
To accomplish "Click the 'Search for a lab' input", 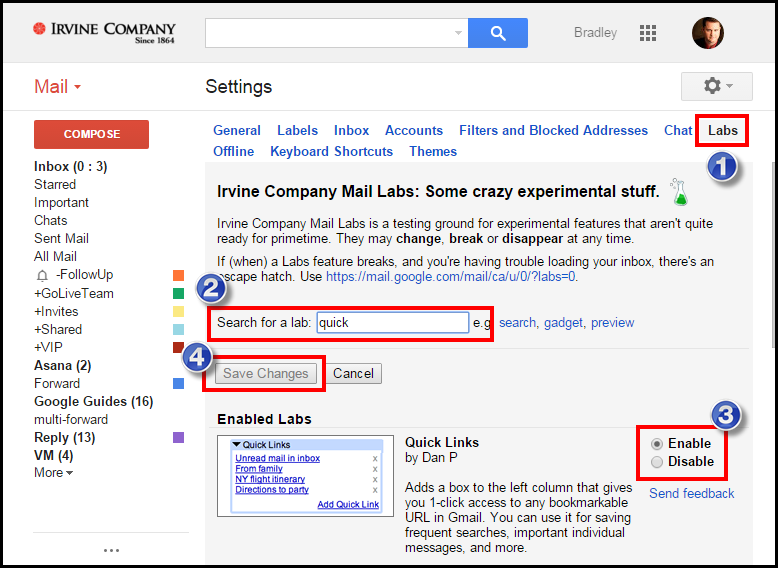I will tap(392, 322).
